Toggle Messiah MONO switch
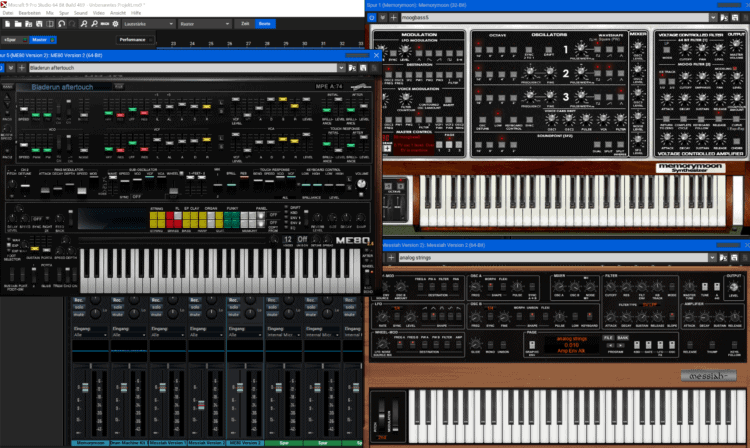The image size is (750, 448). click(x=490, y=344)
